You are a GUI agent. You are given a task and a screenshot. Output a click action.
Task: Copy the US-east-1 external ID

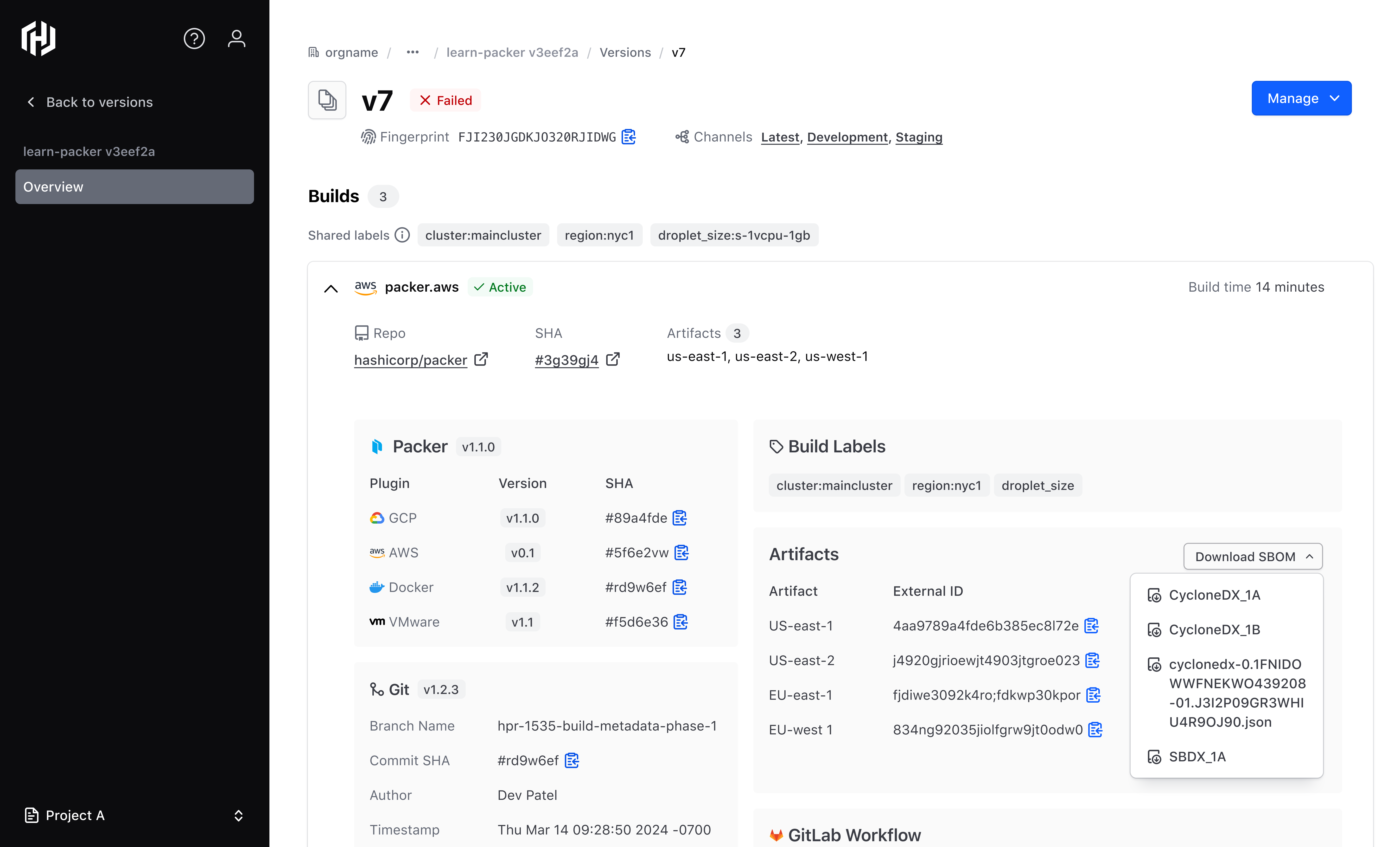coord(1091,626)
